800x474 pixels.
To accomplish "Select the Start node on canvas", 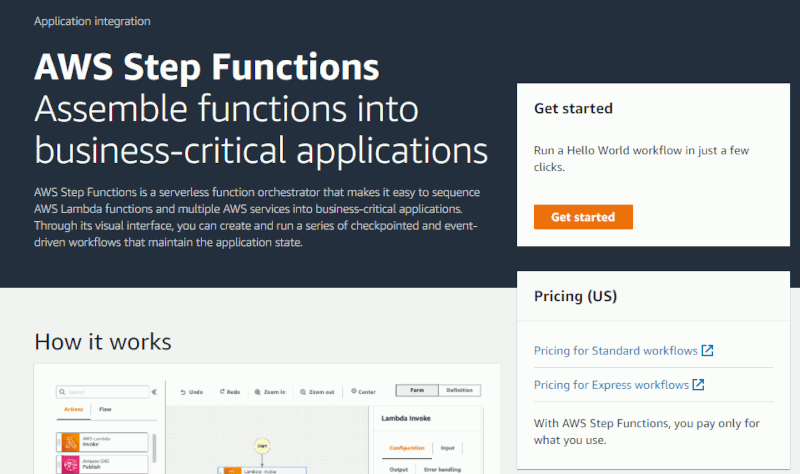I will tap(262, 446).
